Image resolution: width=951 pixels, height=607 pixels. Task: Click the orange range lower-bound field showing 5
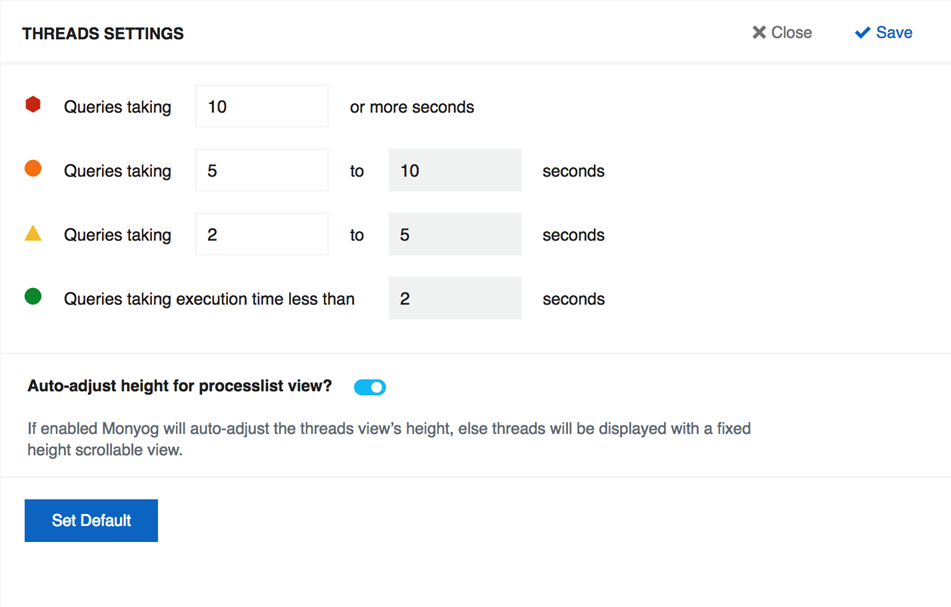click(x=262, y=171)
